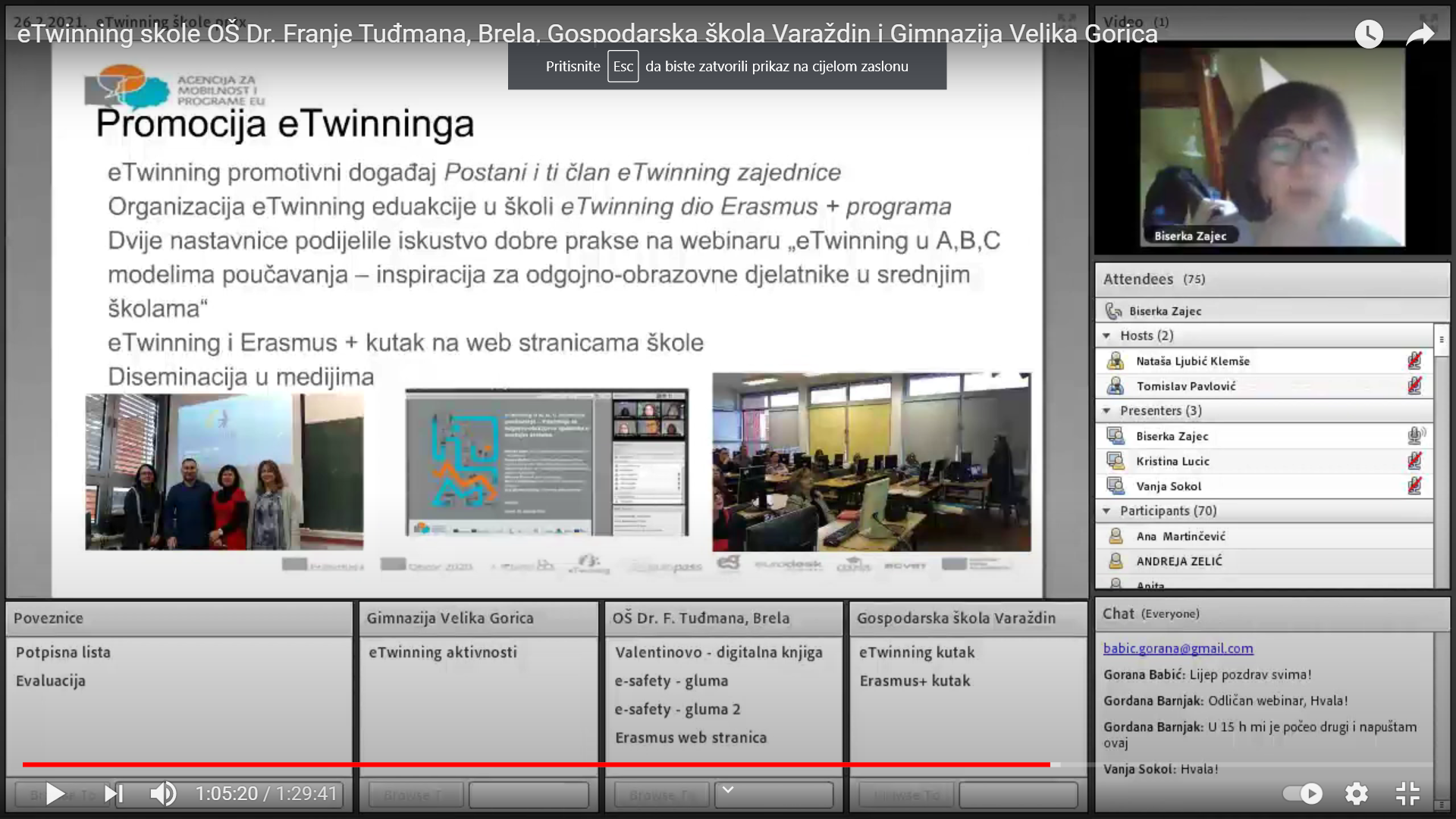Click presenter icon beside Vanja Sokol

[1116, 485]
